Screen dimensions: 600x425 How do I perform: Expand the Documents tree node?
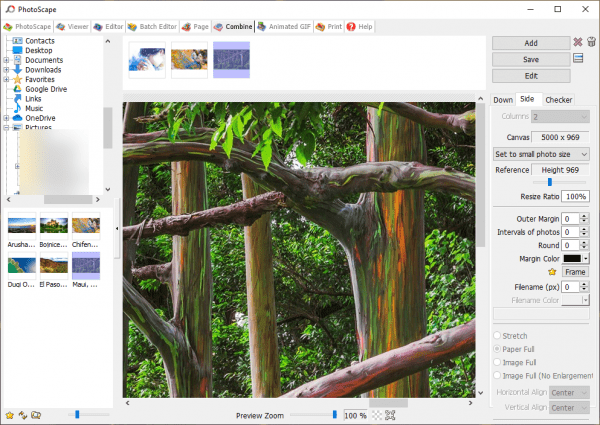(6, 60)
